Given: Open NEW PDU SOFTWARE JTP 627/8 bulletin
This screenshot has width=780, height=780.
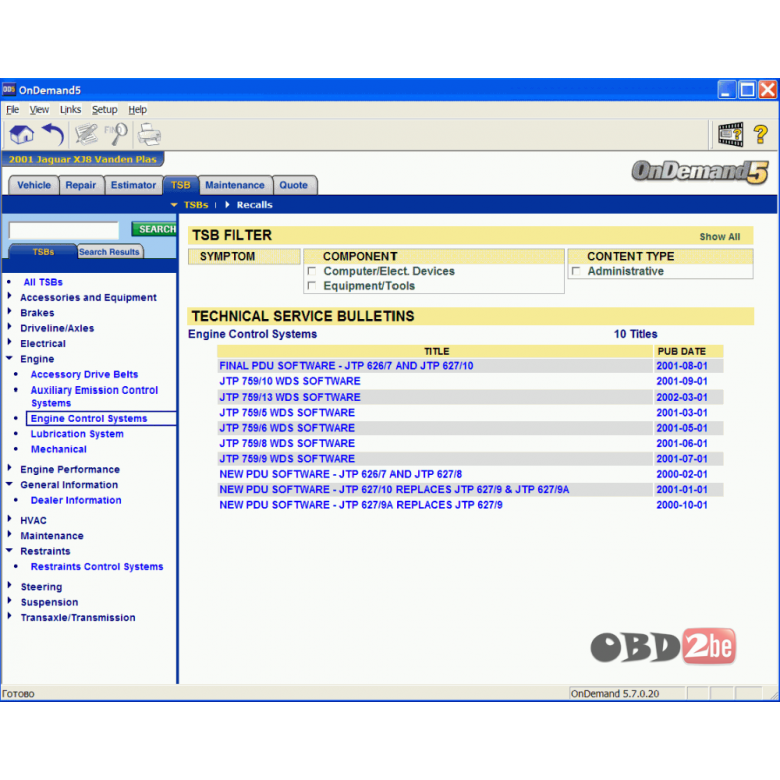Looking at the screenshot, I should tap(340, 474).
